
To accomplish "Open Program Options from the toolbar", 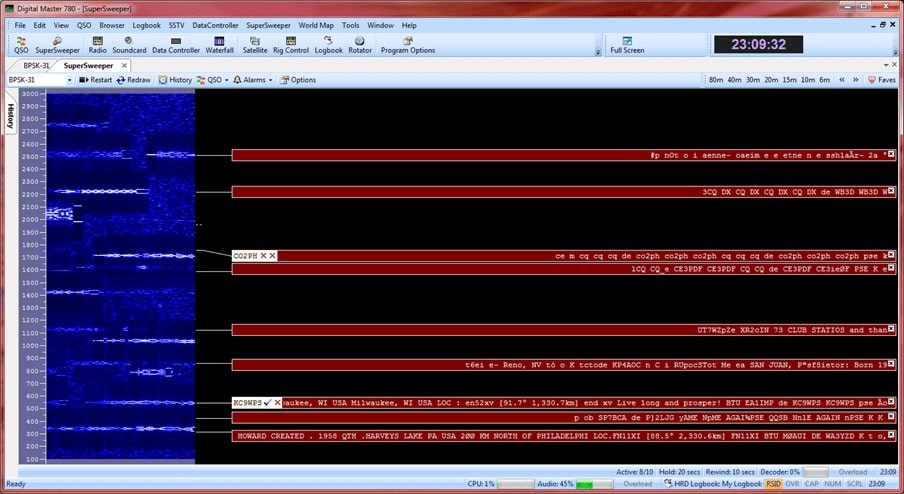I will 407,45.
